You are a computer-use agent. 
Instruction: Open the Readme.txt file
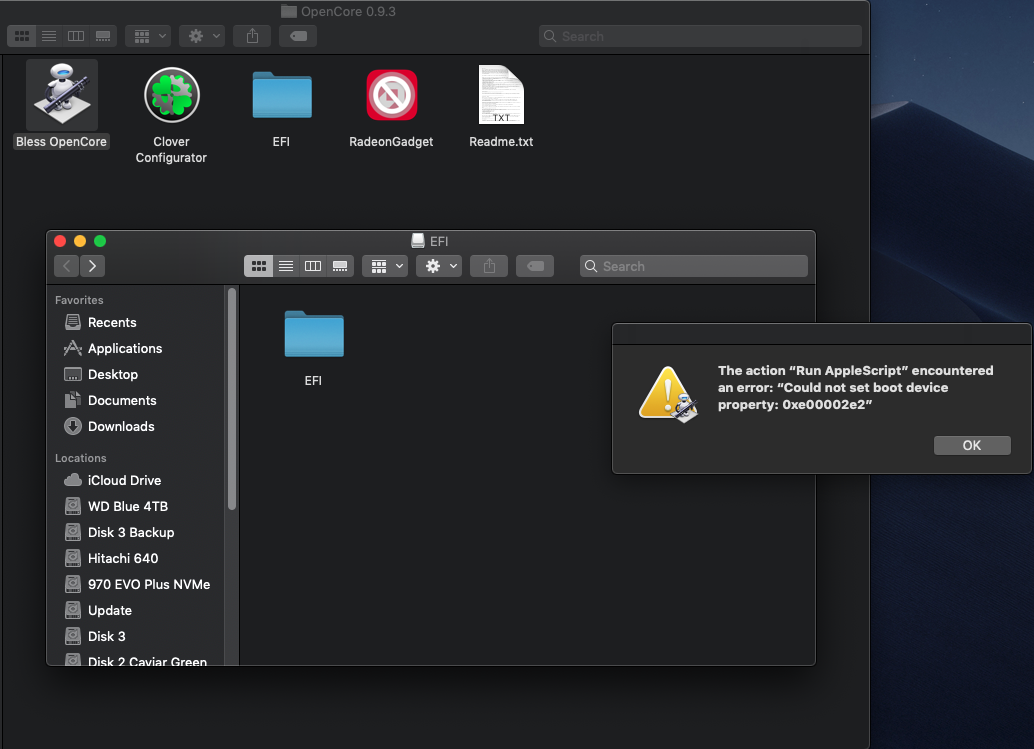point(501,94)
